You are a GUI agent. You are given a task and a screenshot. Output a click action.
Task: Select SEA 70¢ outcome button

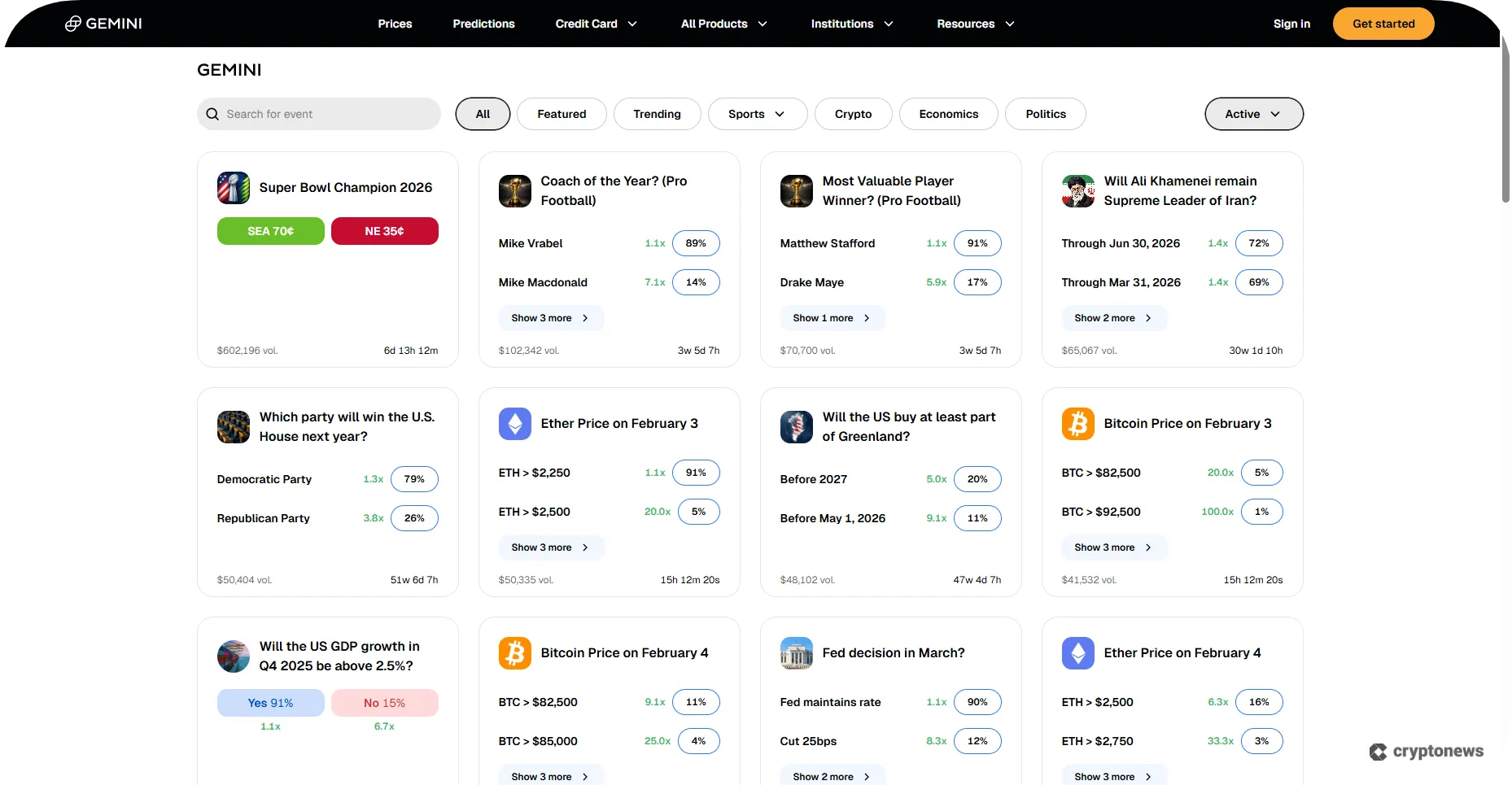pyautogui.click(x=271, y=231)
